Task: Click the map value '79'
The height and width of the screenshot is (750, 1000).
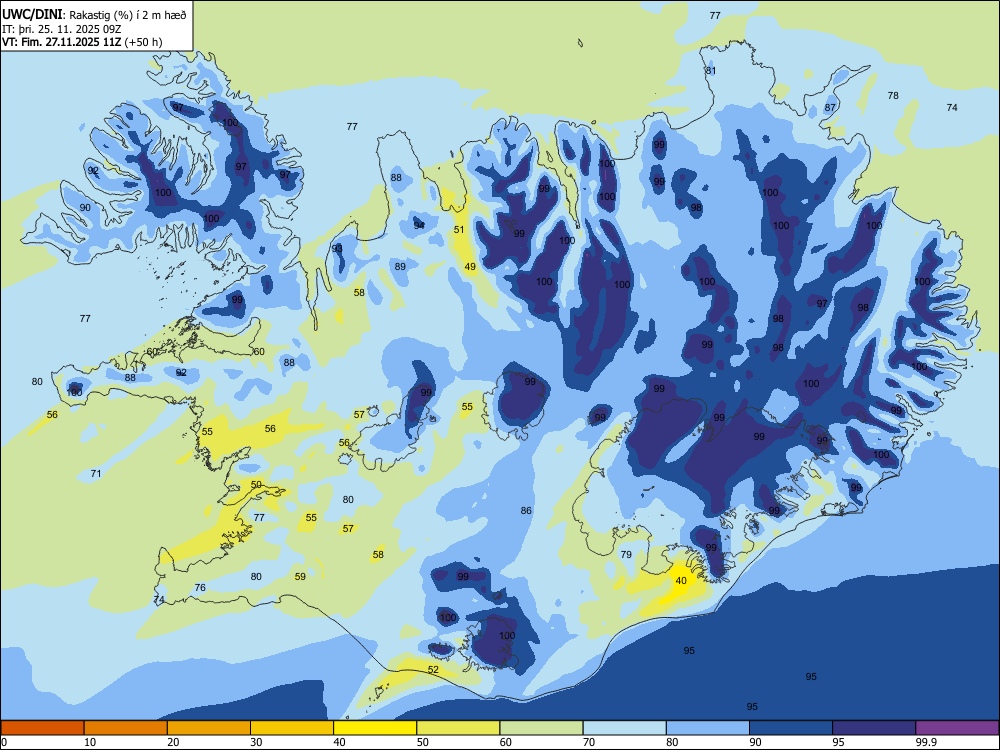Action: [x=626, y=554]
